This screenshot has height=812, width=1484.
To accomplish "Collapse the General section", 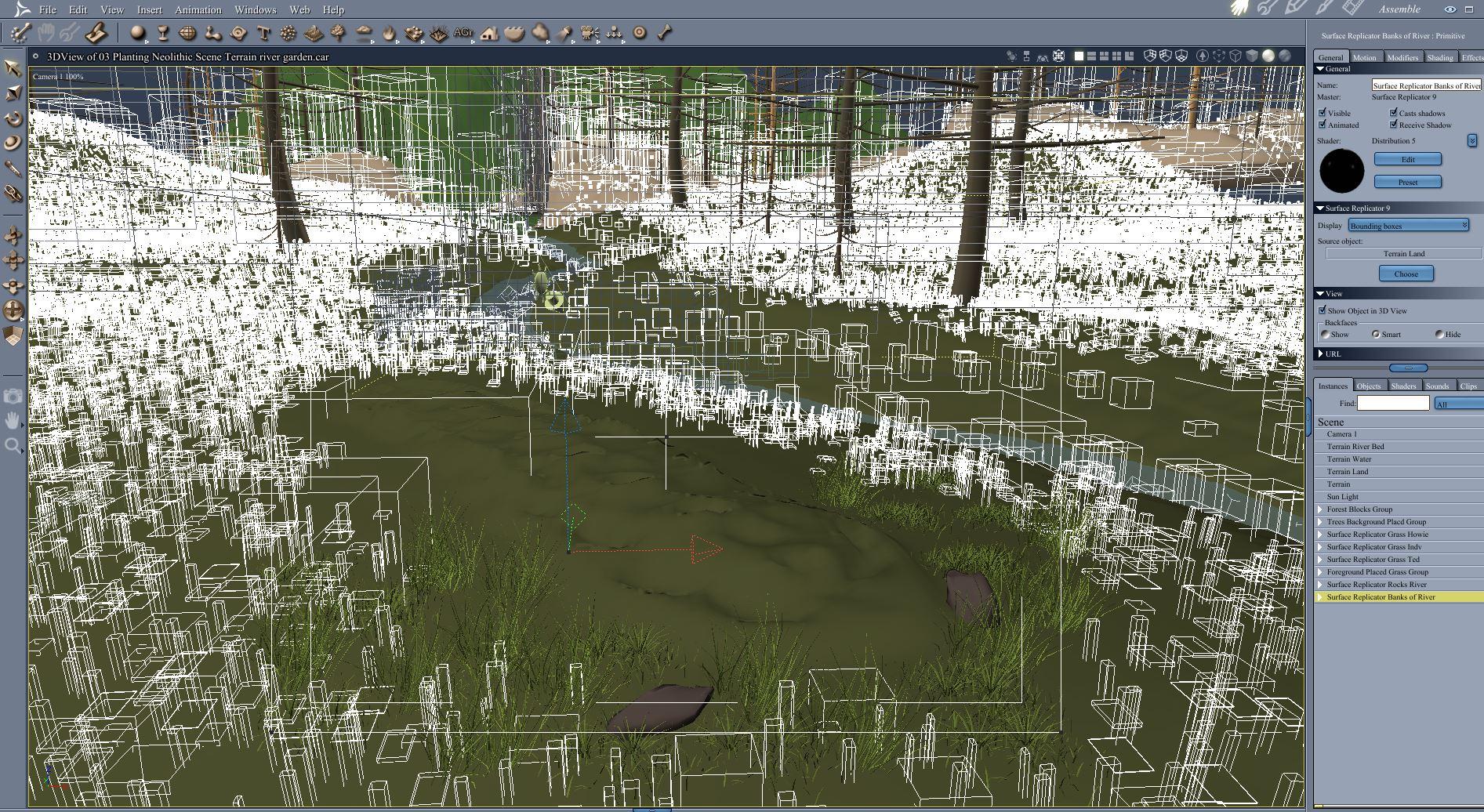I will click(1321, 69).
